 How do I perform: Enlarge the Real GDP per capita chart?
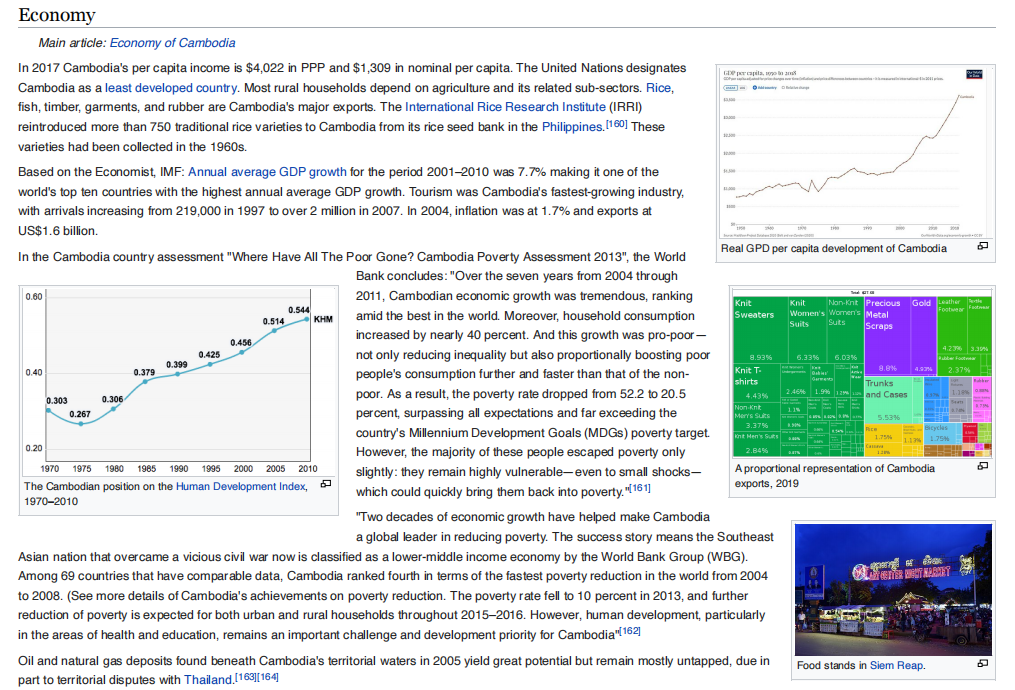pos(982,246)
